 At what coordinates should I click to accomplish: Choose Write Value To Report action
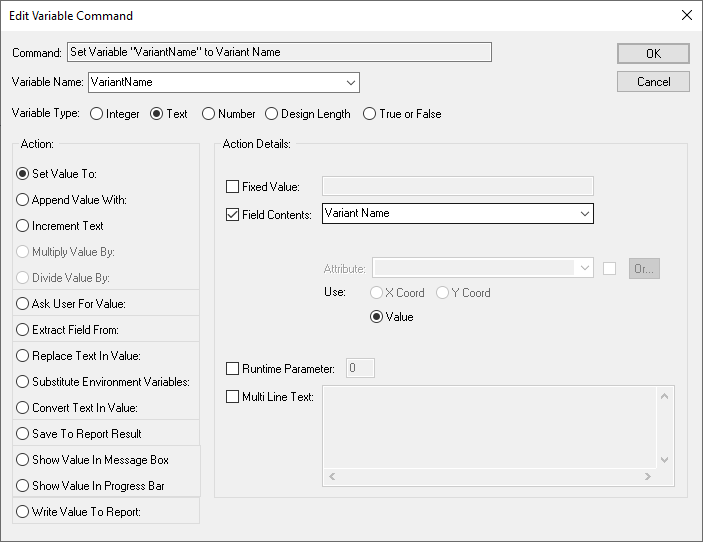point(23,512)
